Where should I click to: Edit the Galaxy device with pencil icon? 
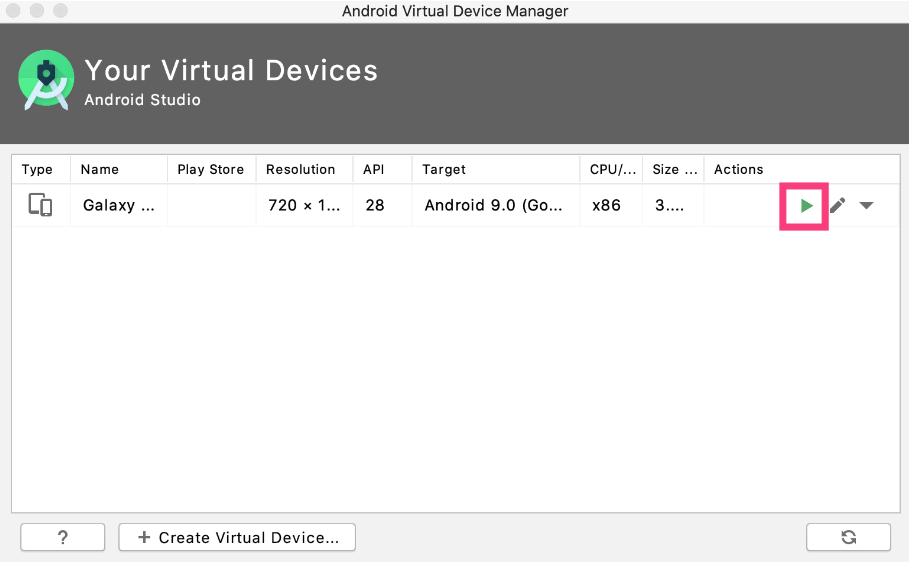(837, 206)
